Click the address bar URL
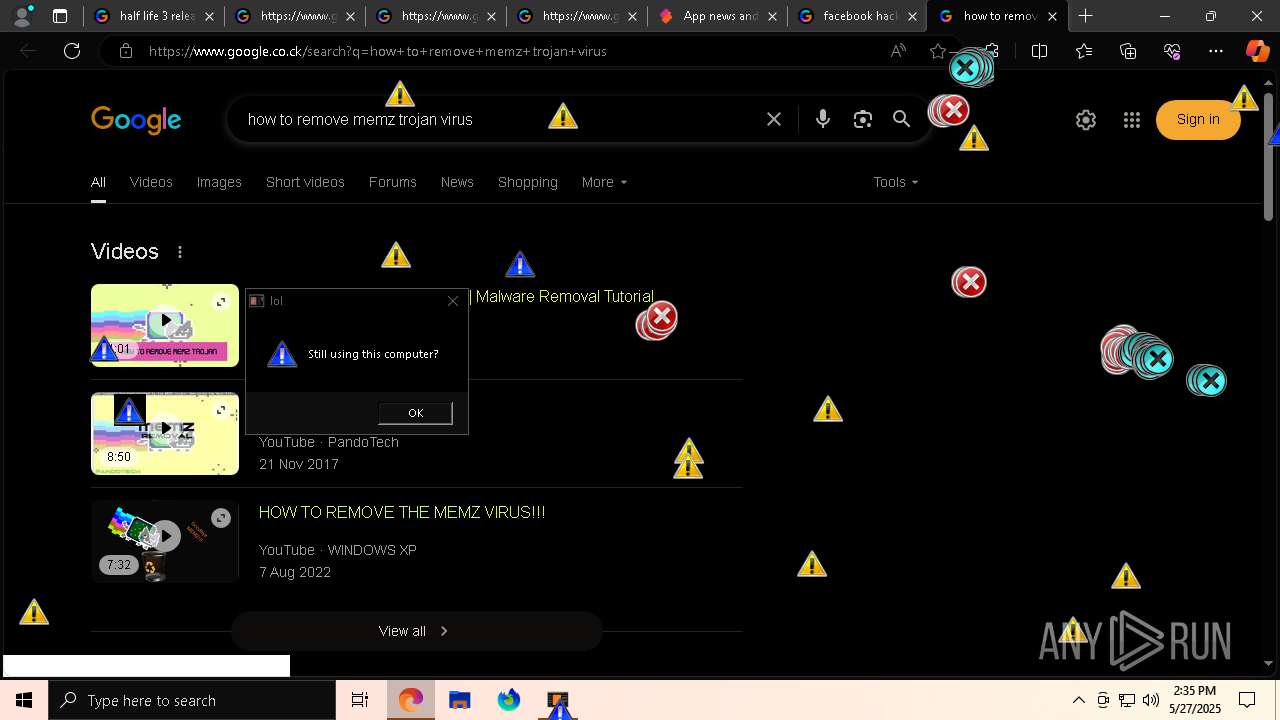Image resolution: width=1280 pixels, height=720 pixels. (377, 51)
